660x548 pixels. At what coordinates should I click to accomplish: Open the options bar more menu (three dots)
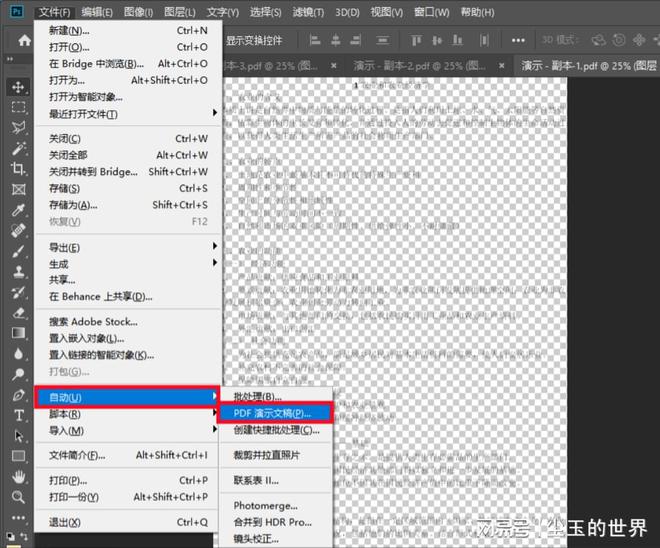tap(518, 40)
